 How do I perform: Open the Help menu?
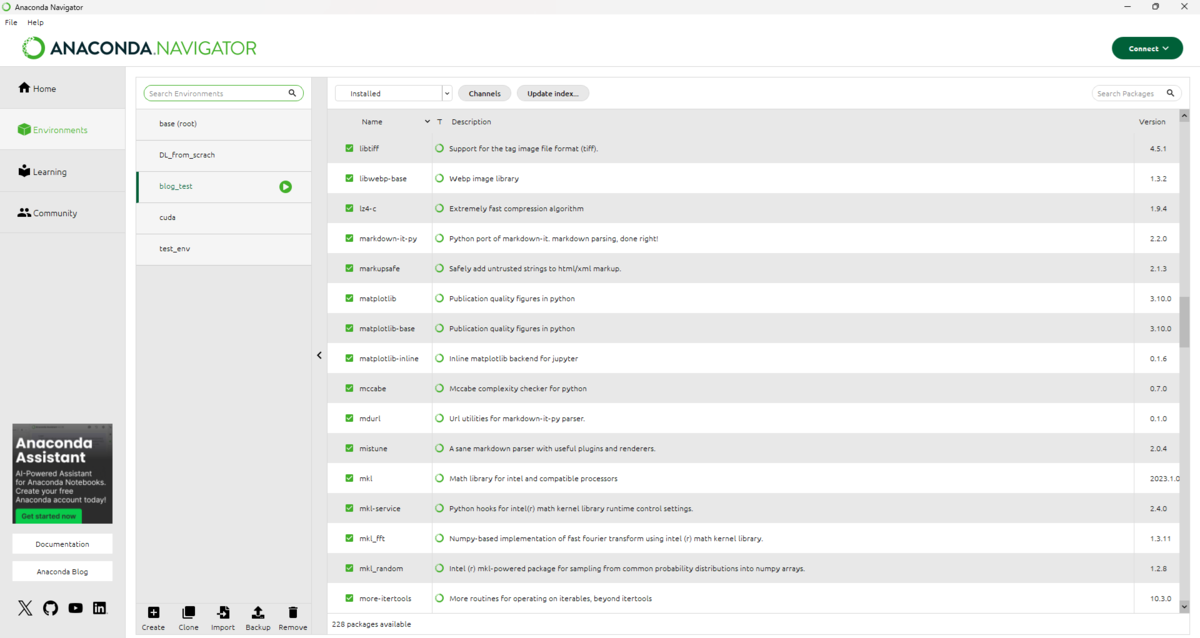[36, 22]
